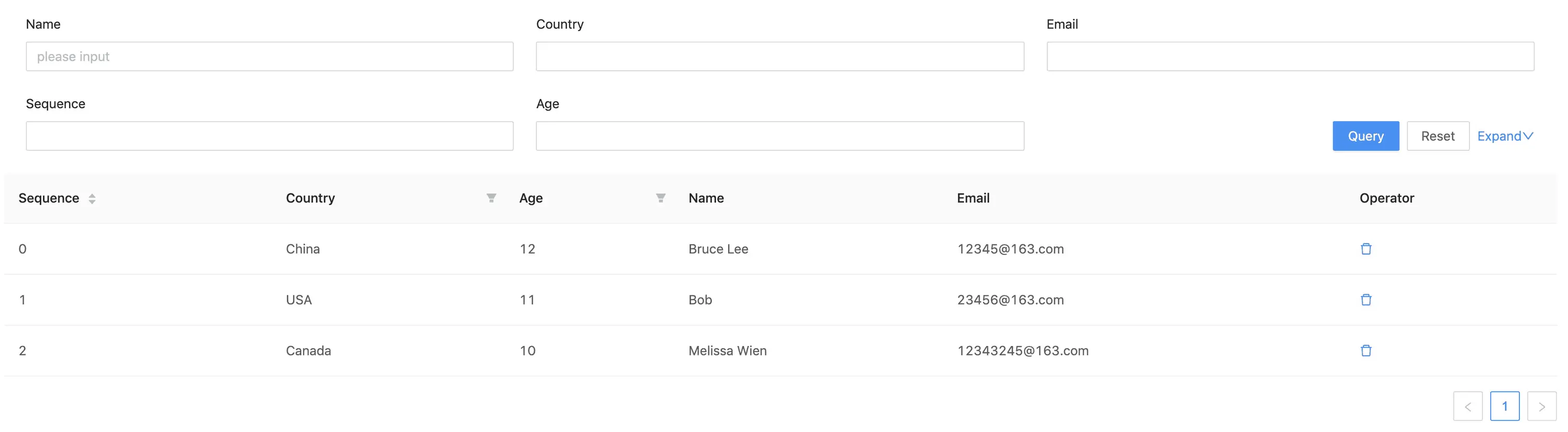This screenshot has height=432, width=1568.
Task: Select the email 12343245@163.com cell
Action: pos(1022,351)
